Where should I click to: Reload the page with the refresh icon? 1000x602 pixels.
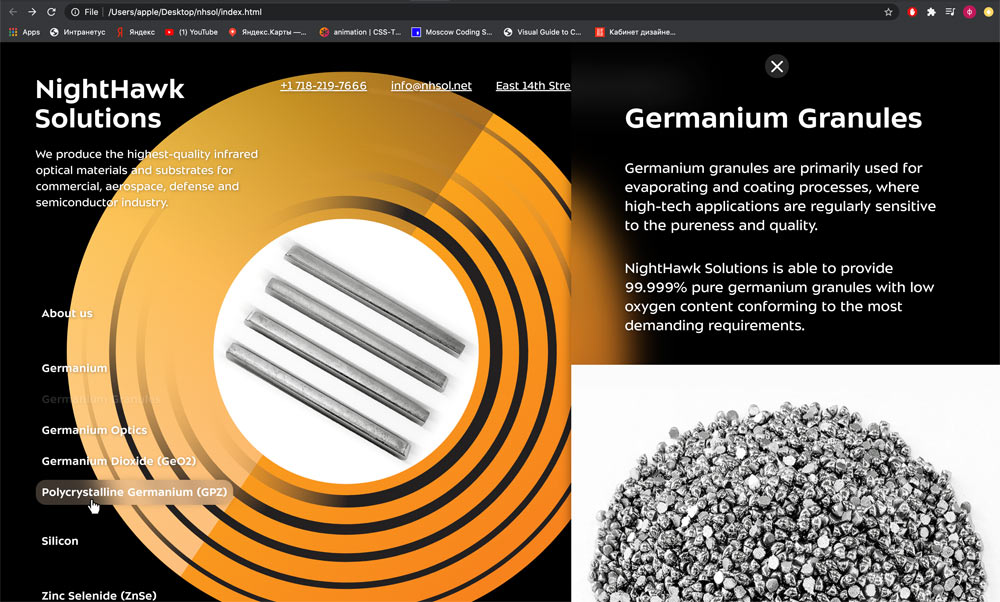click(52, 12)
